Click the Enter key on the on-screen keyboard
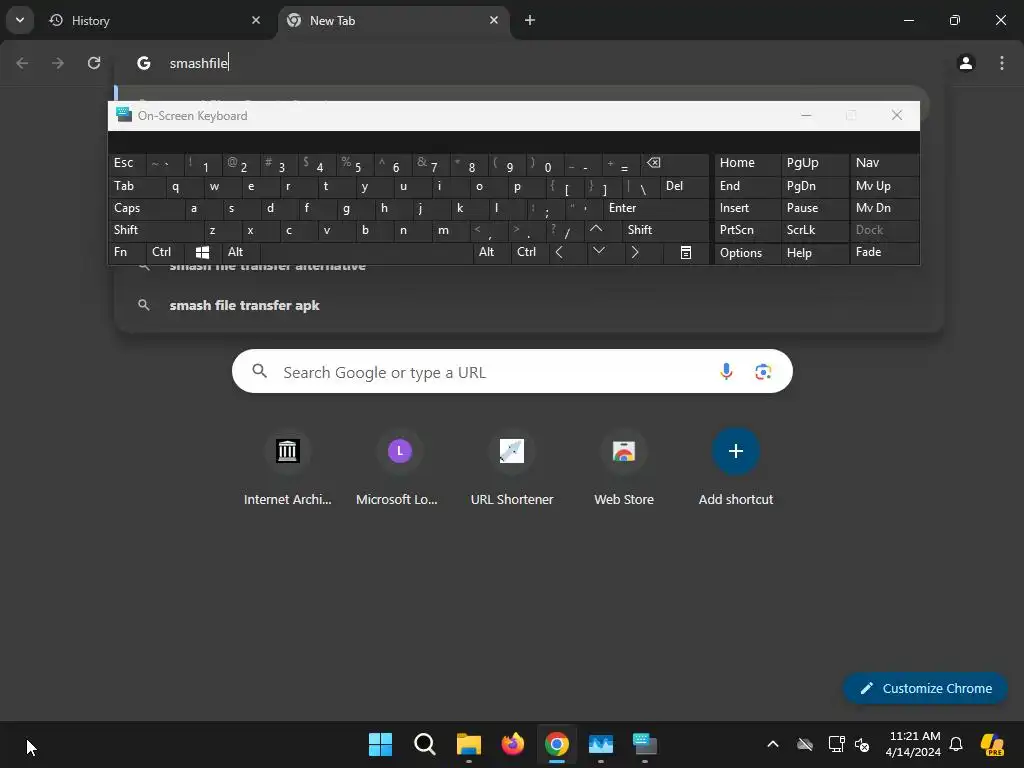The height and width of the screenshot is (768, 1024). [x=656, y=208]
